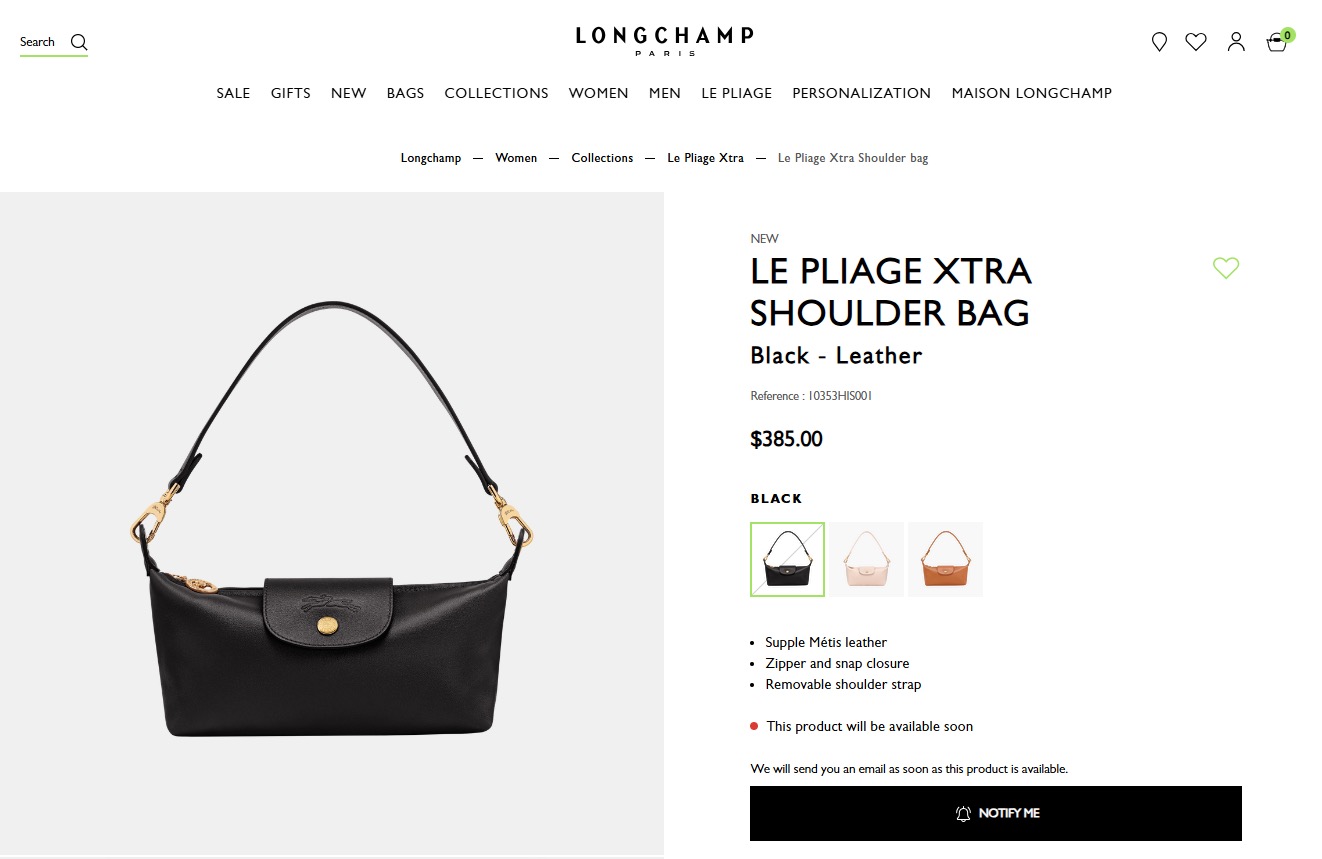This screenshot has height=859, width=1322.
Task: Go to Women breadcrumb link
Action: pyautogui.click(x=516, y=158)
